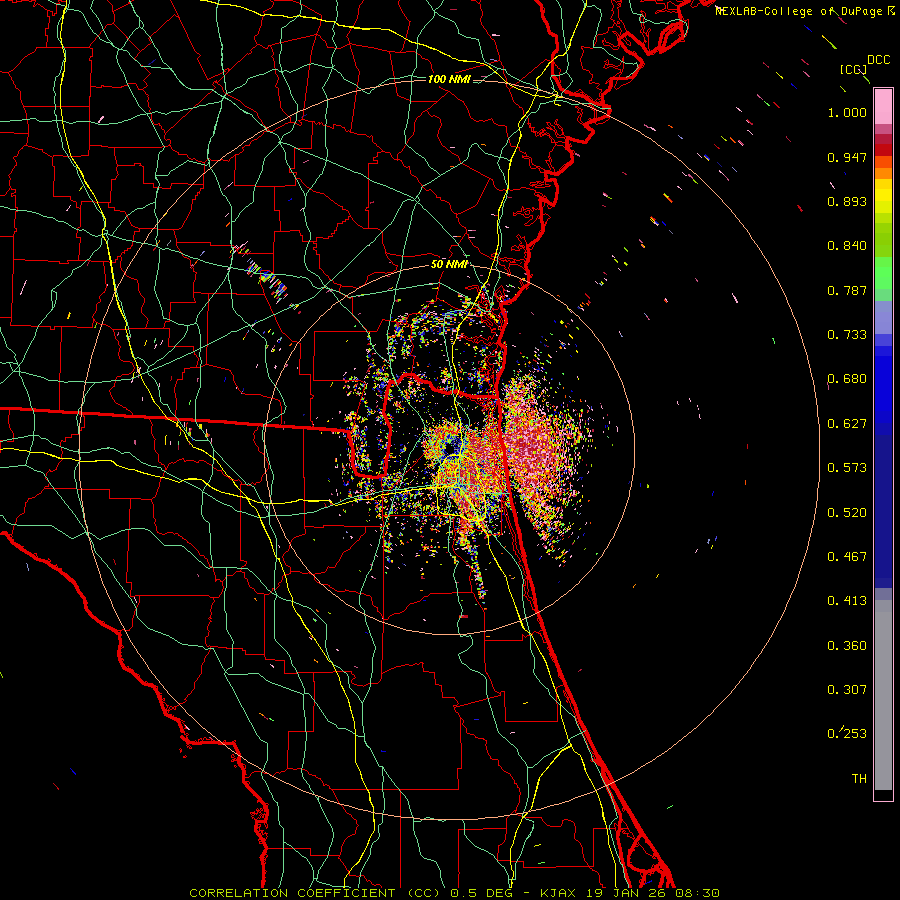
Task: Click the 0.733 scale value
Action: (x=847, y=335)
